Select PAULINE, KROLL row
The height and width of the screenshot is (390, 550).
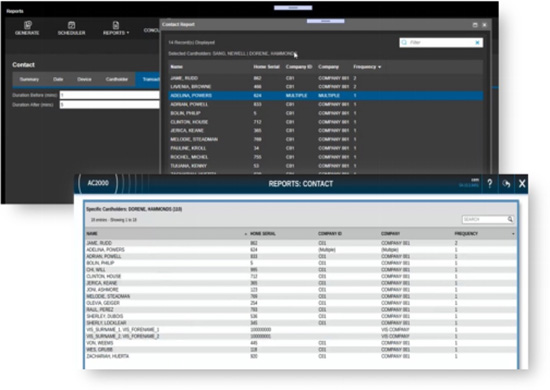point(326,148)
